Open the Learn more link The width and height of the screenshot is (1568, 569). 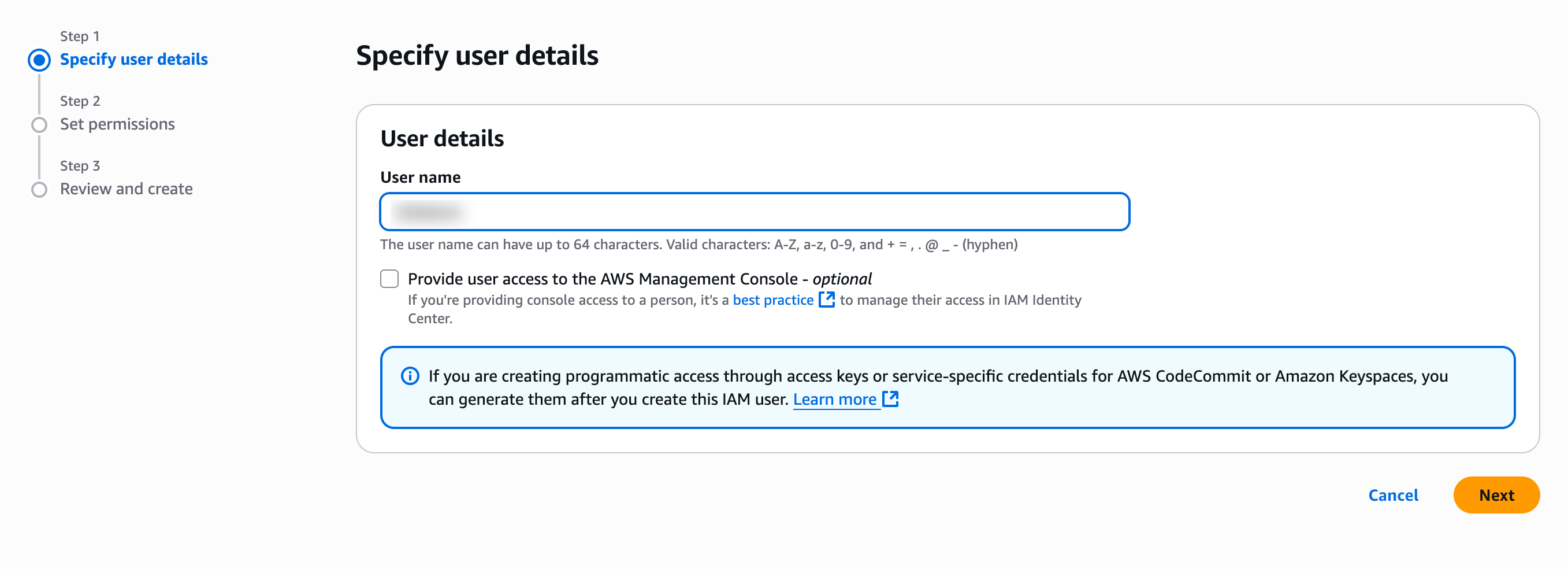(834, 400)
